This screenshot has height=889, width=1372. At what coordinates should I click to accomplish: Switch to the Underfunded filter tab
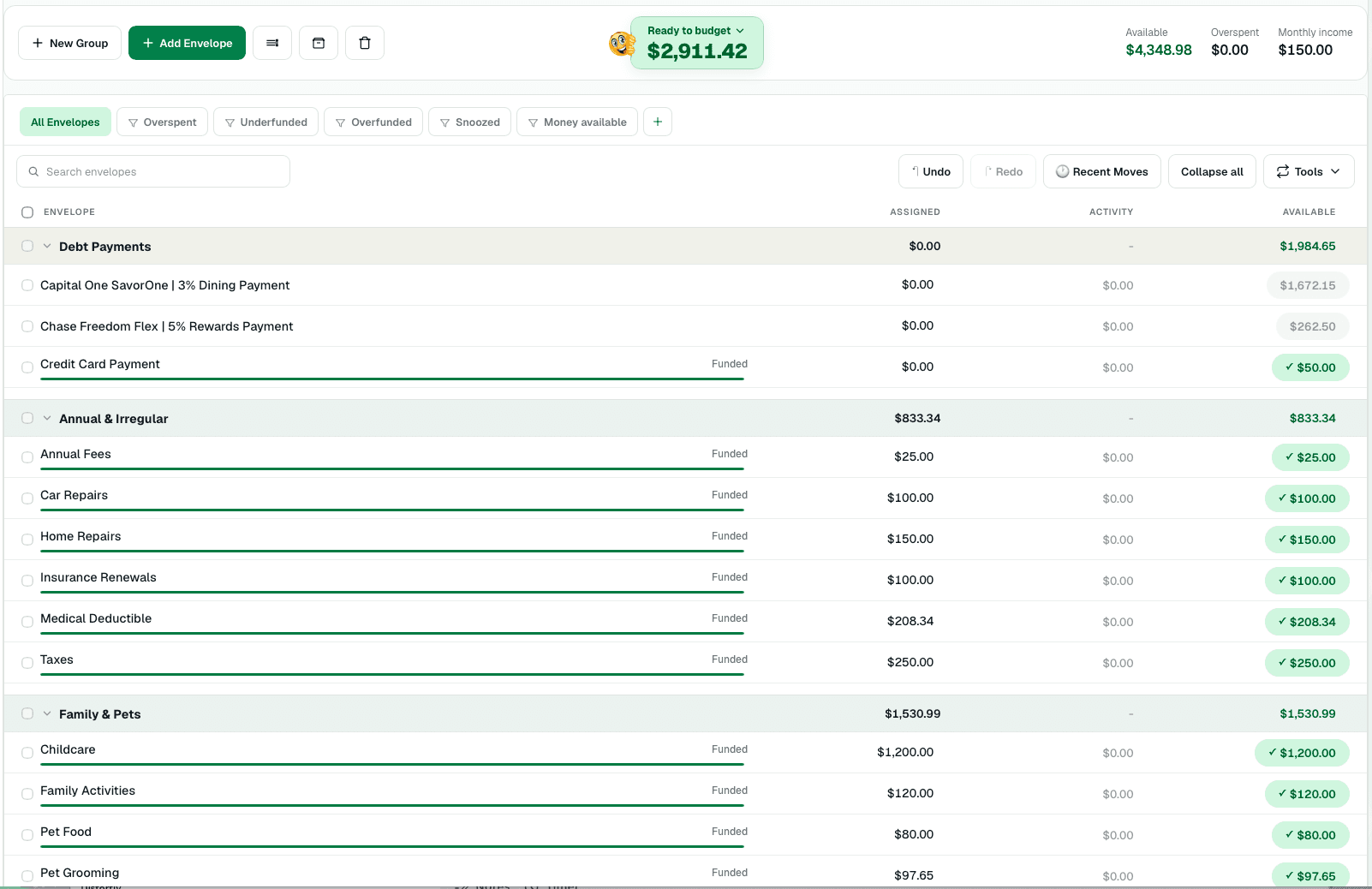pyautogui.click(x=265, y=122)
